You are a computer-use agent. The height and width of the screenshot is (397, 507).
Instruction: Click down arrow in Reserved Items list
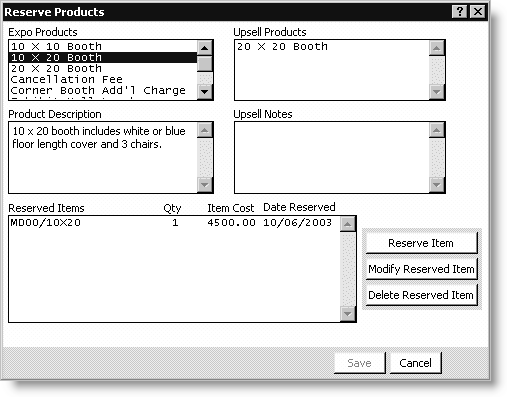coord(348,314)
